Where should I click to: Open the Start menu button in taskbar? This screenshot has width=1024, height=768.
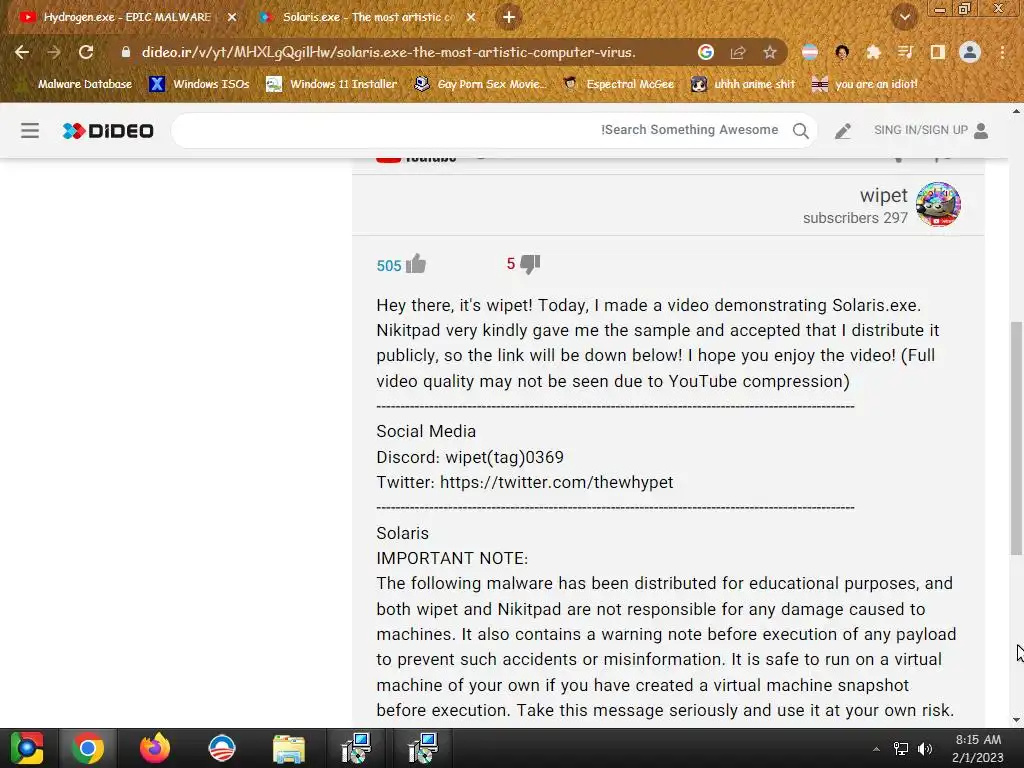[27, 748]
